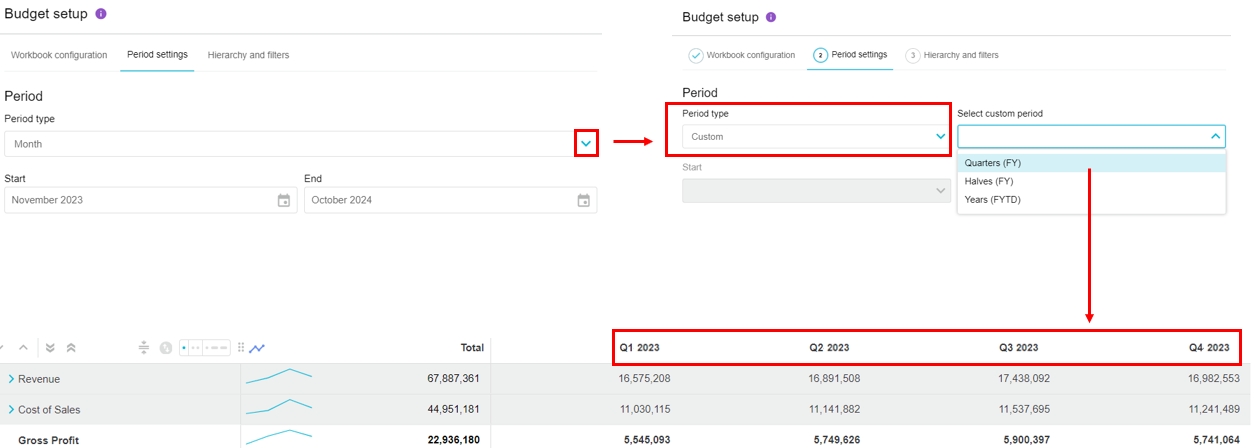Open the Month period type dropdown
Image resolution: width=1255 pixels, height=448 pixels.
(586, 144)
